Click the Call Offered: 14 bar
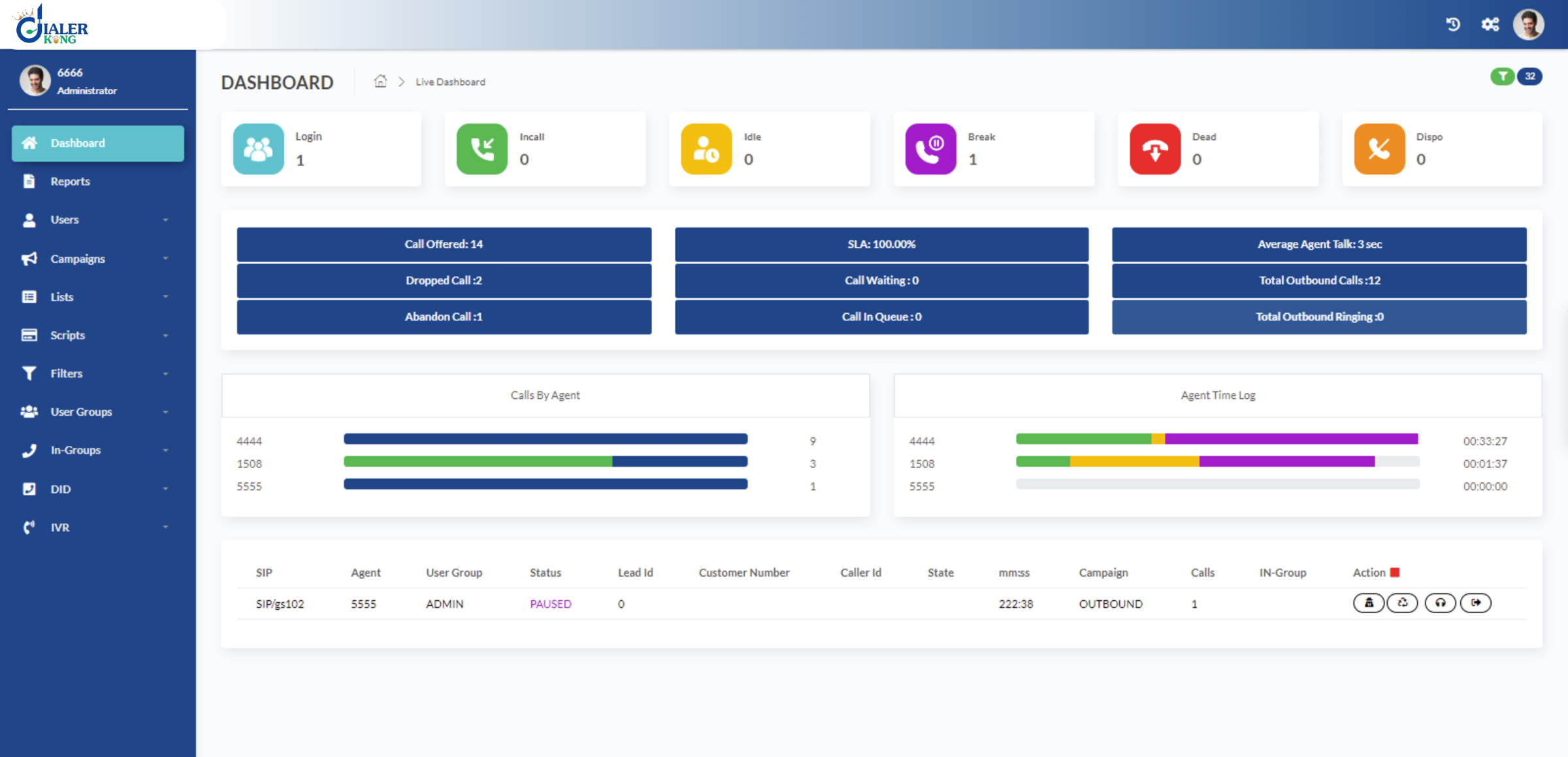The width and height of the screenshot is (1568, 757). click(444, 244)
